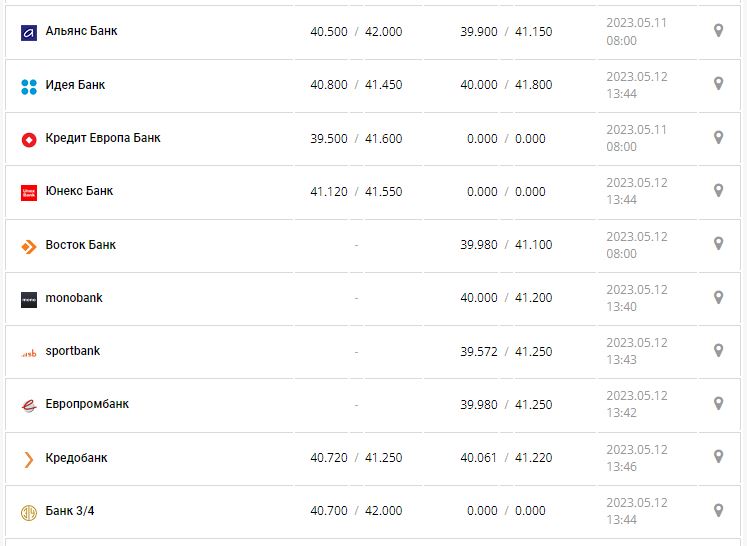Click the Идея Банк blue dots logo

click(x=28, y=86)
